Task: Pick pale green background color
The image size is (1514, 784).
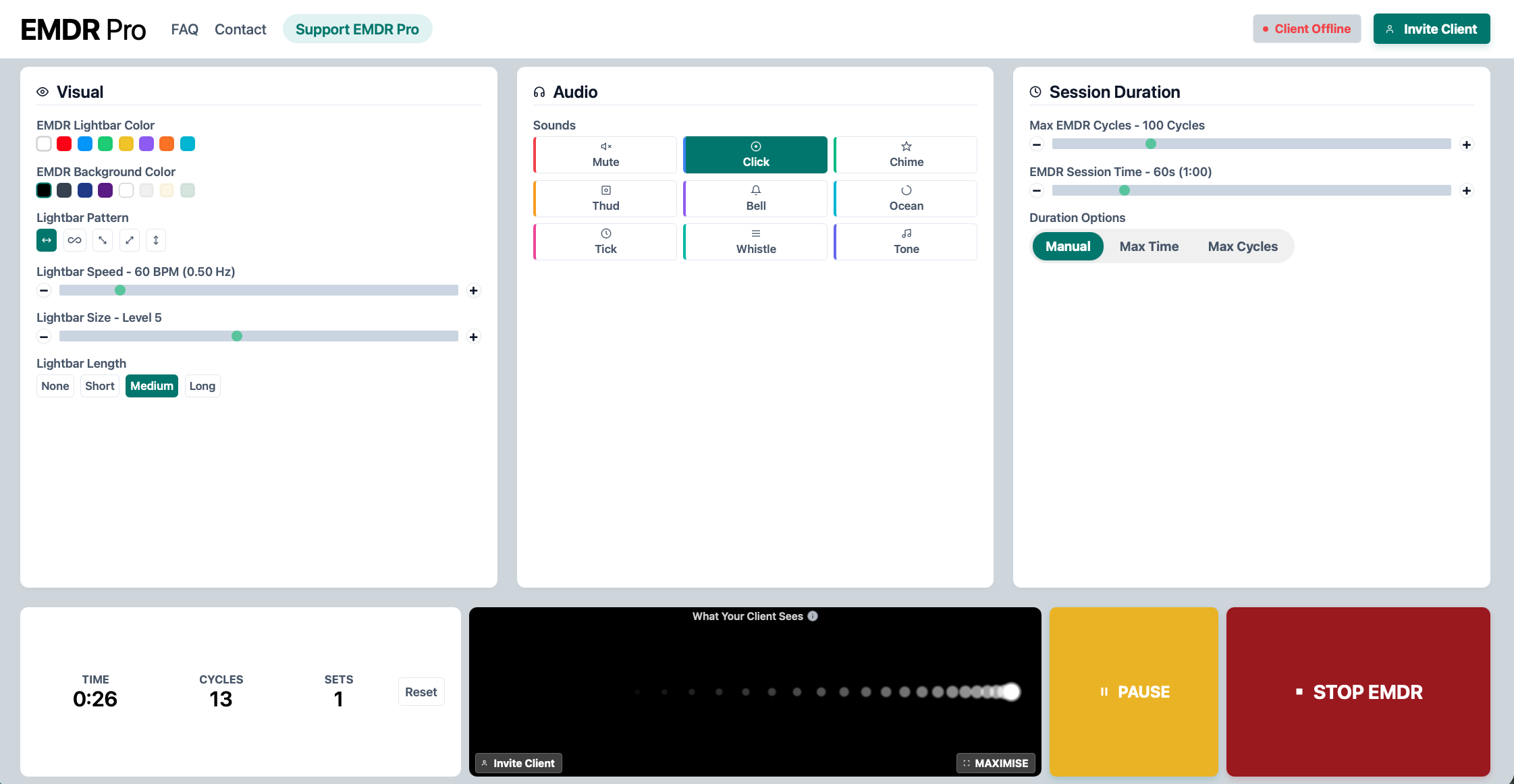Action: point(188,190)
